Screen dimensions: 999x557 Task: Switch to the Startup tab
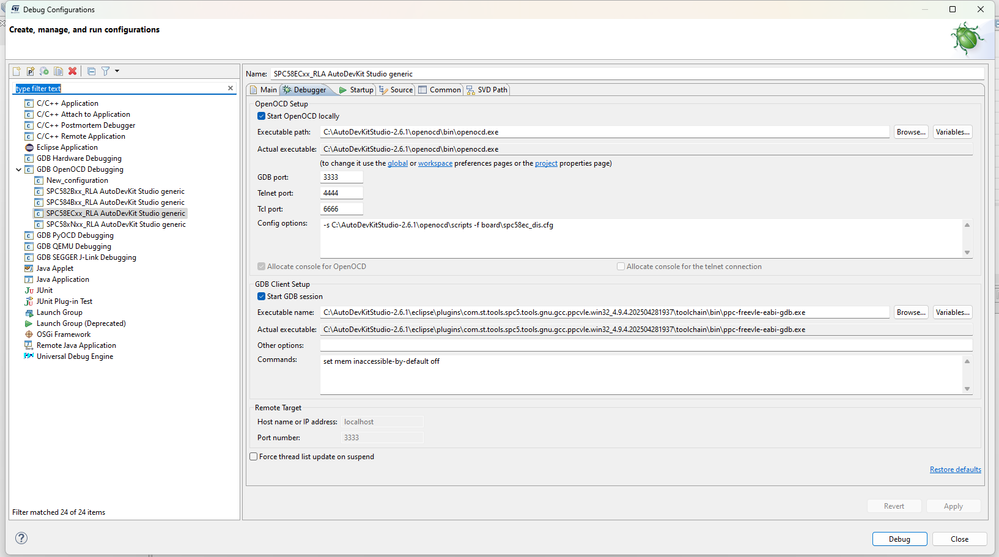click(356, 90)
